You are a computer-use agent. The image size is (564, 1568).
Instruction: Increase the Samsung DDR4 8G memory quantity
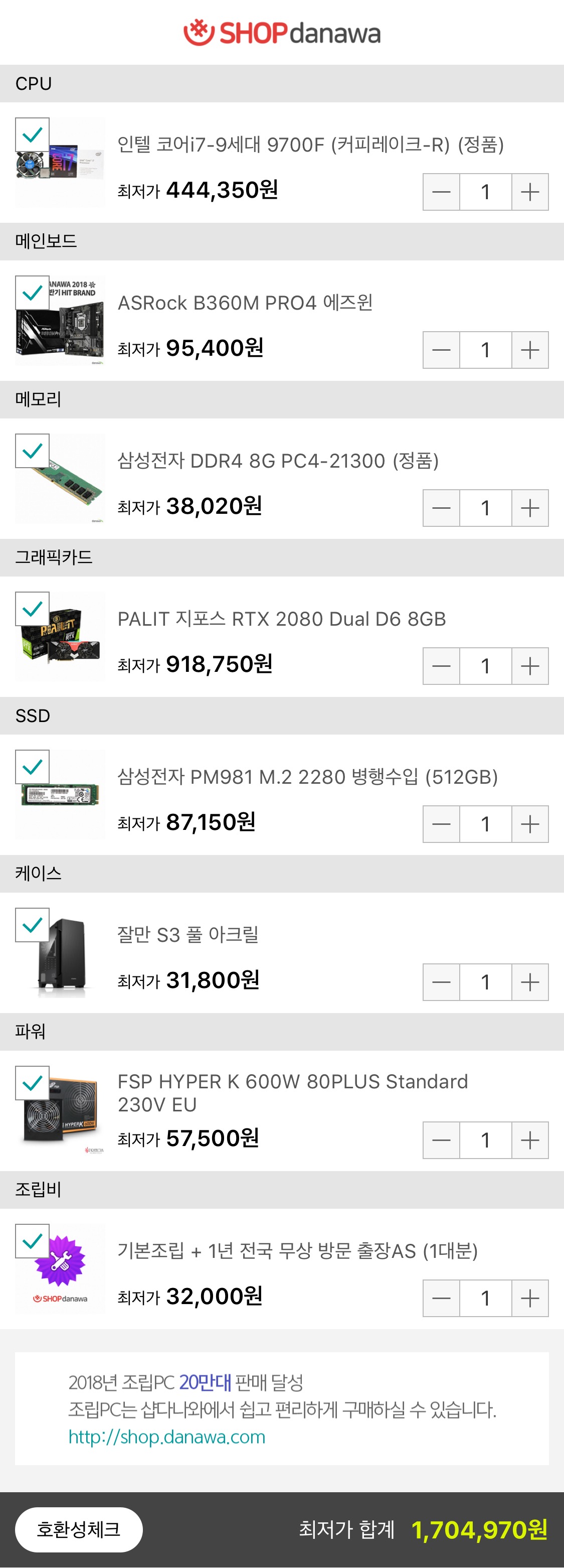[530, 508]
